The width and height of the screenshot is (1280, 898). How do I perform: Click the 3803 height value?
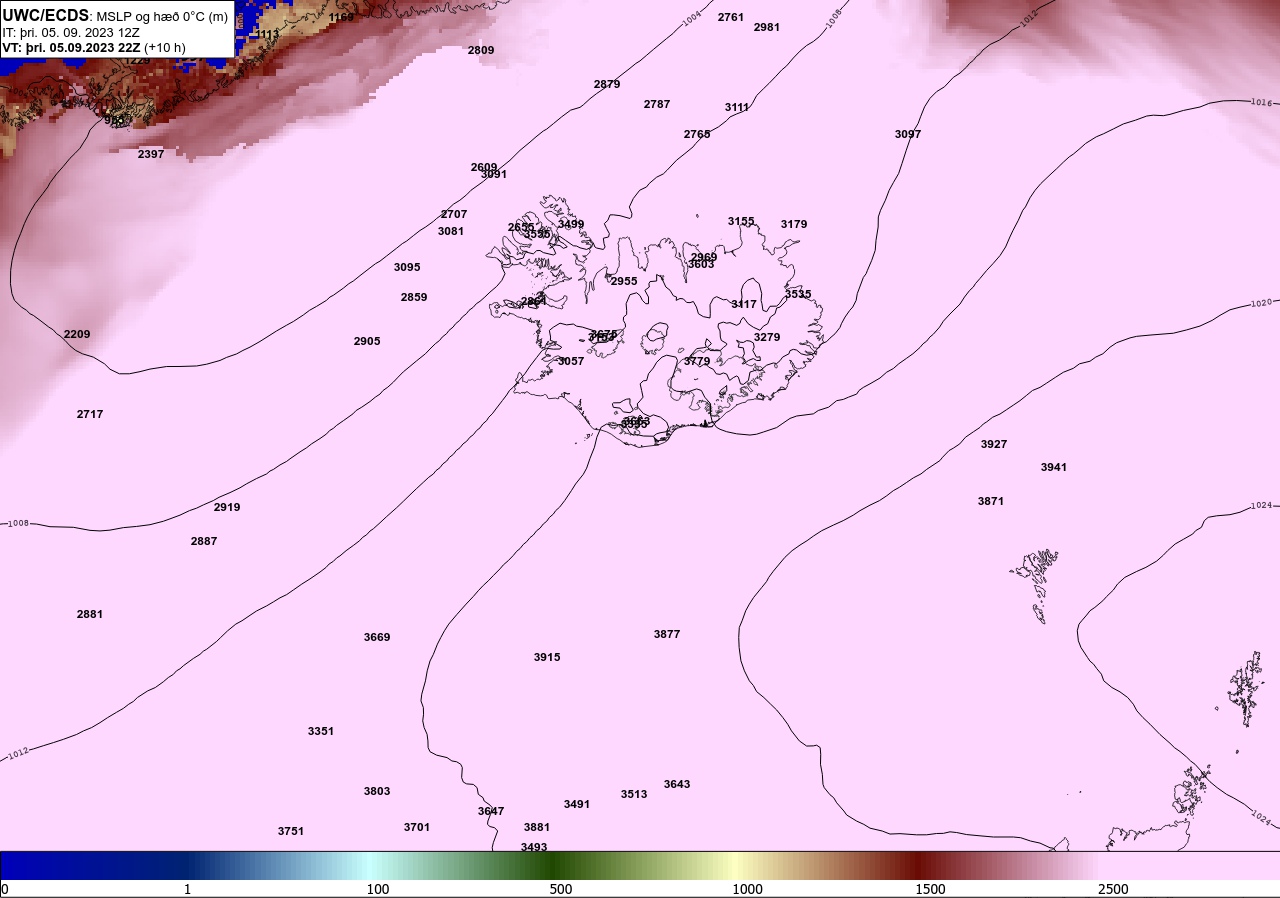377,791
